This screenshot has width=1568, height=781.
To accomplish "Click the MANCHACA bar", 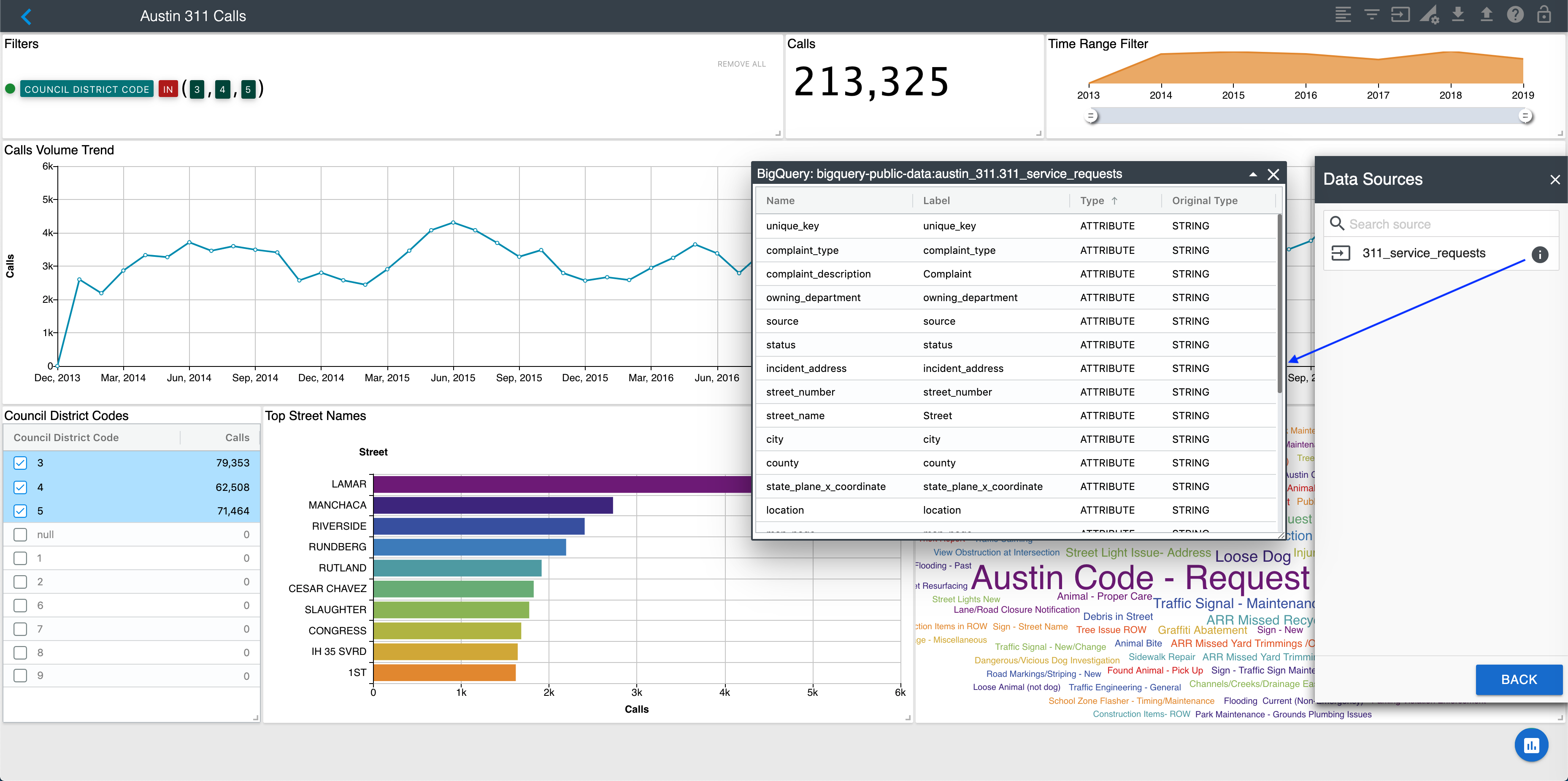I will pos(493,506).
